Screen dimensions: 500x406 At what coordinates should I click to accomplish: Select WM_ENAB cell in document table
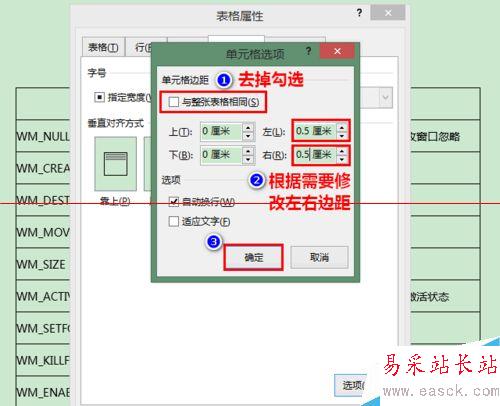tap(43, 392)
